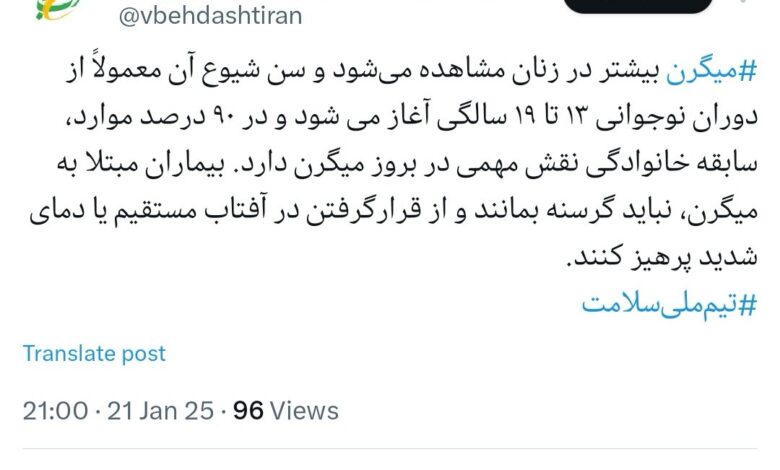The height and width of the screenshot is (470, 780).
Task: Tap the more options dot top right
Action: click(x=745, y=1)
